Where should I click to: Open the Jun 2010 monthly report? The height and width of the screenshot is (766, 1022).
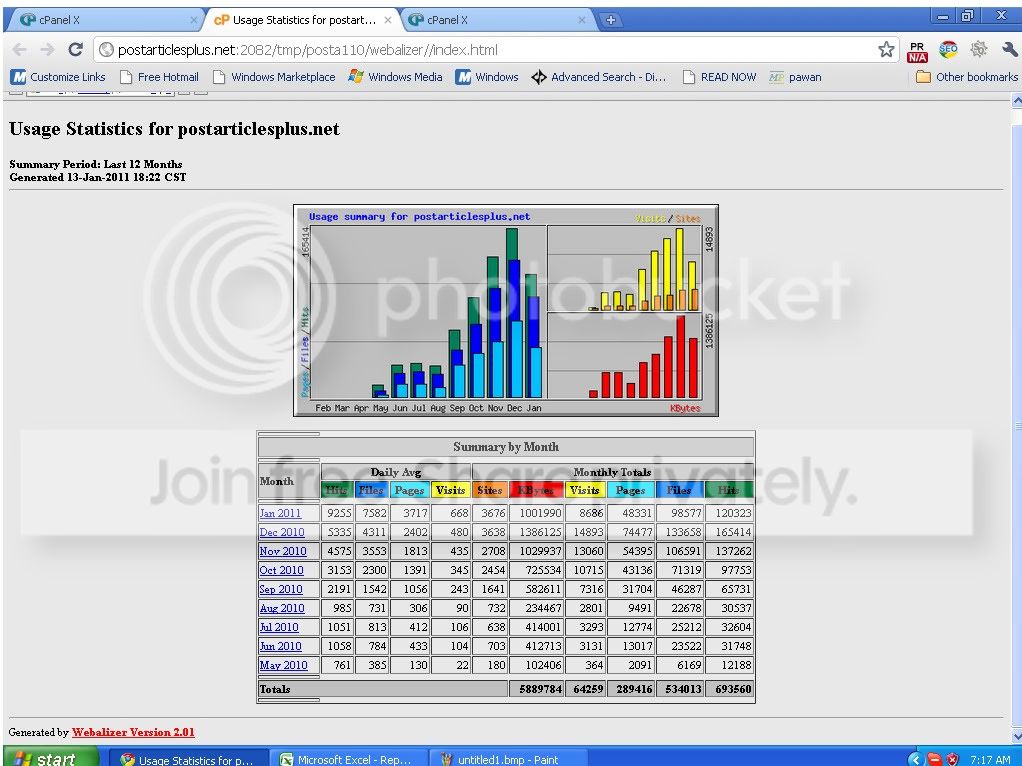(x=280, y=645)
